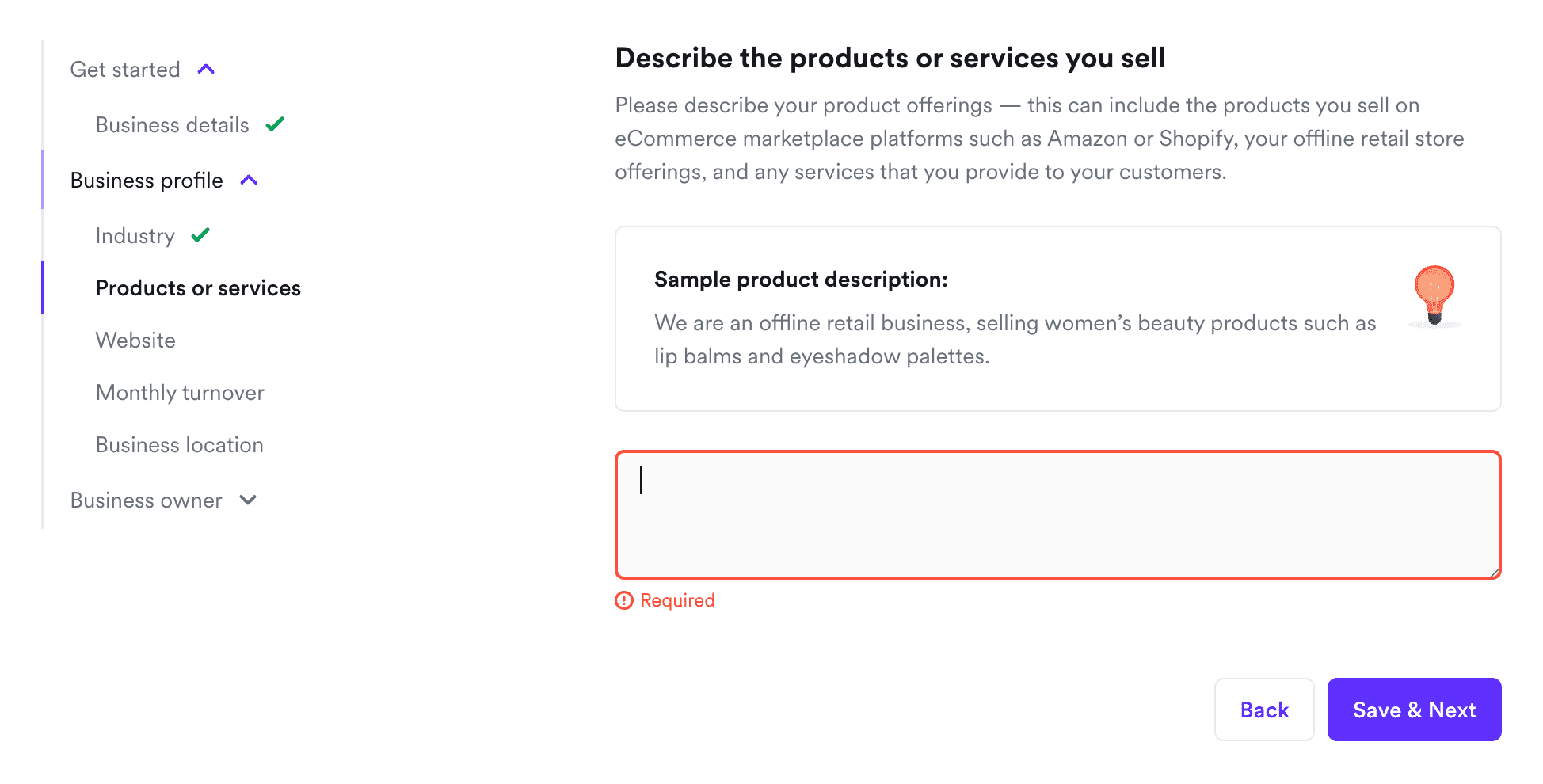Click the green checkmark beside Industry
1543x784 pixels.
click(x=200, y=235)
